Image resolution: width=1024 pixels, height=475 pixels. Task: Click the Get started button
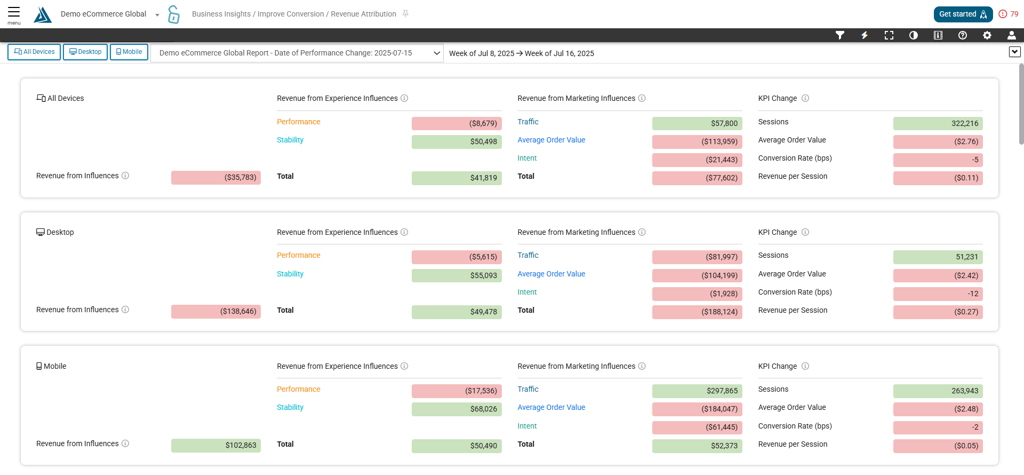point(963,14)
